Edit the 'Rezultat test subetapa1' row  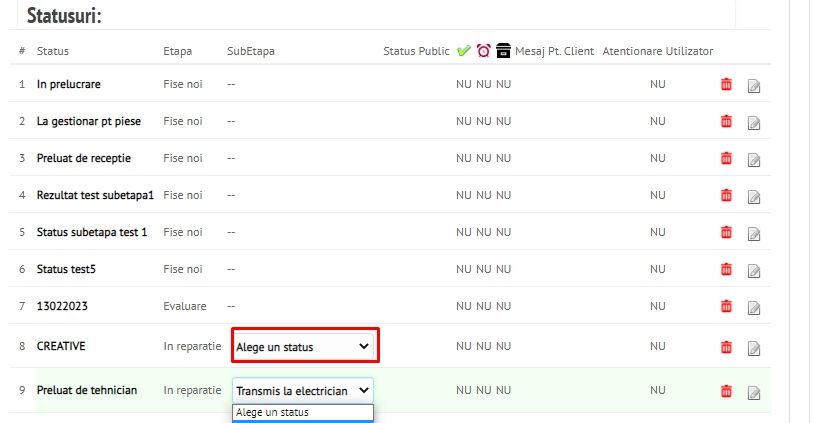coord(754,197)
